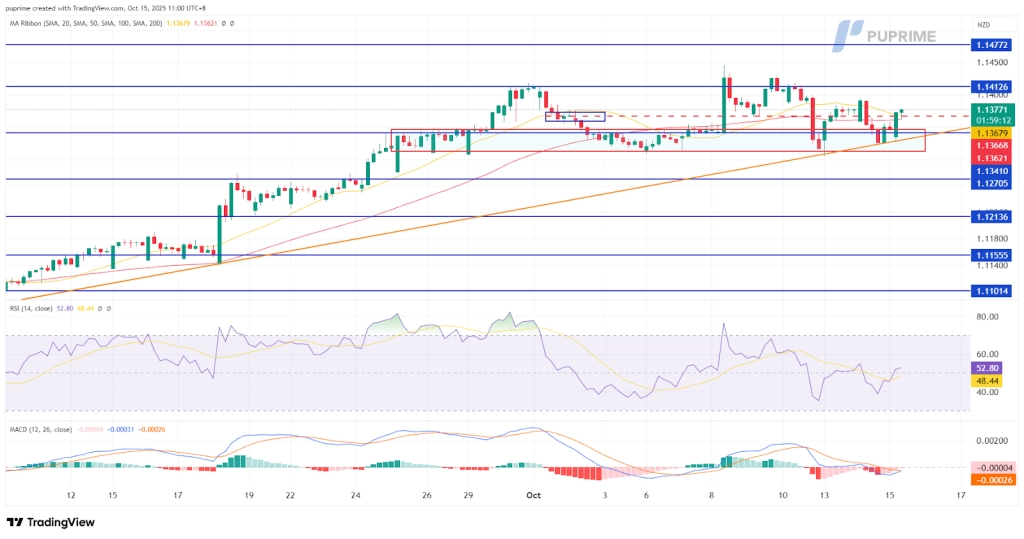The height and width of the screenshot is (539, 1024).
Task: Open the MACD (12, 26, close) legend
Action: [40, 429]
